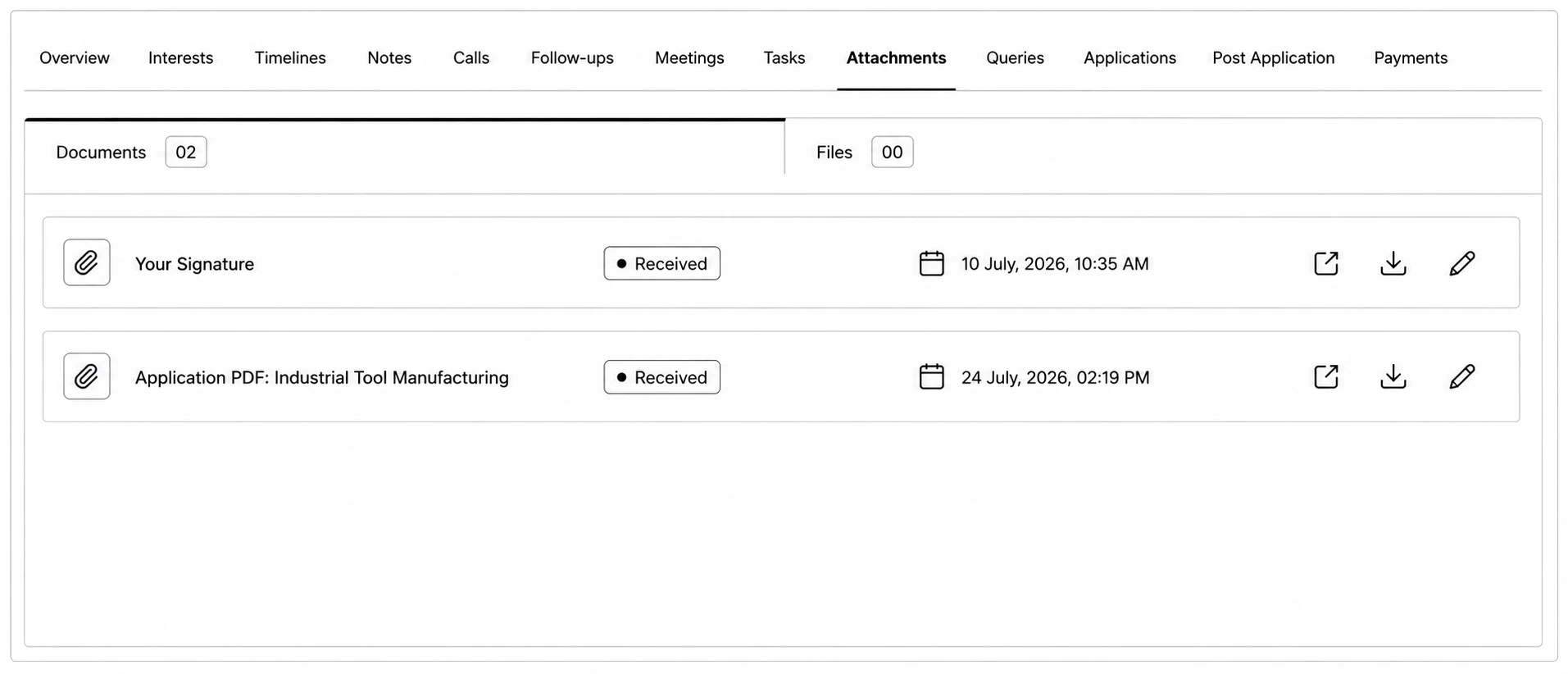The image size is (1568, 674).
Task: Open the Post Application tab
Action: point(1273,58)
